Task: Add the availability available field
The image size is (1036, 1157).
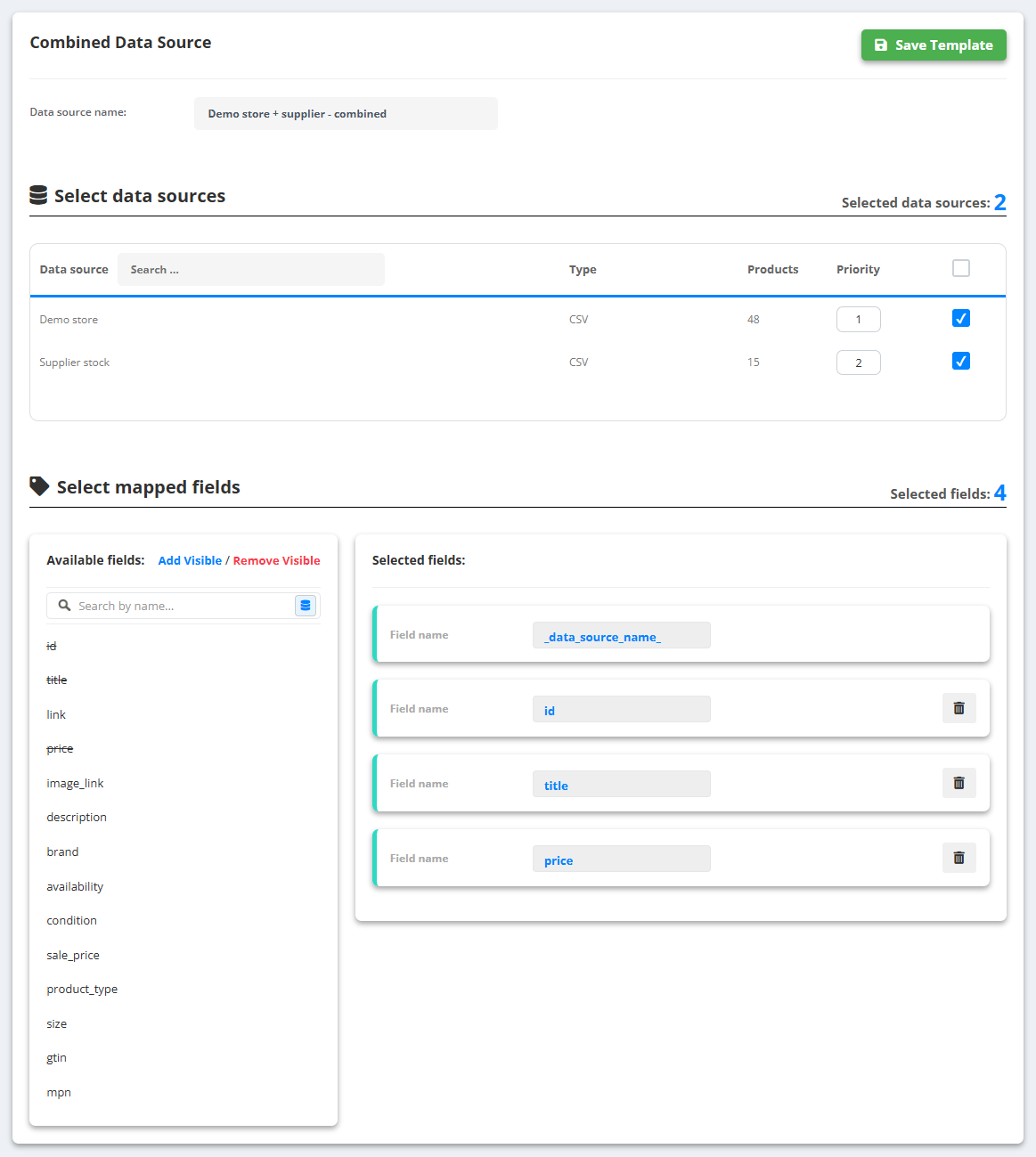Action: click(75, 886)
